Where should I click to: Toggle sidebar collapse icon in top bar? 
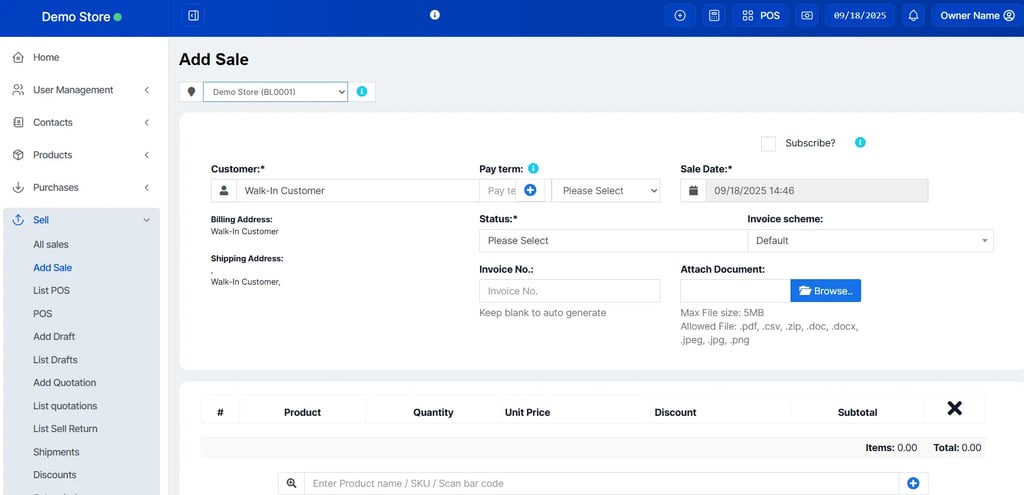pyautogui.click(x=193, y=16)
